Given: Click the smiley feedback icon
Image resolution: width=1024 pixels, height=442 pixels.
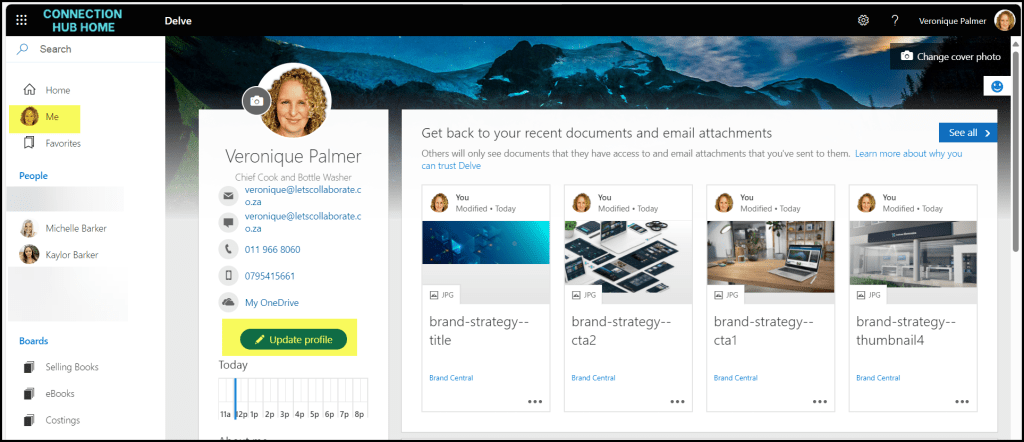Looking at the screenshot, I should [x=997, y=86].
